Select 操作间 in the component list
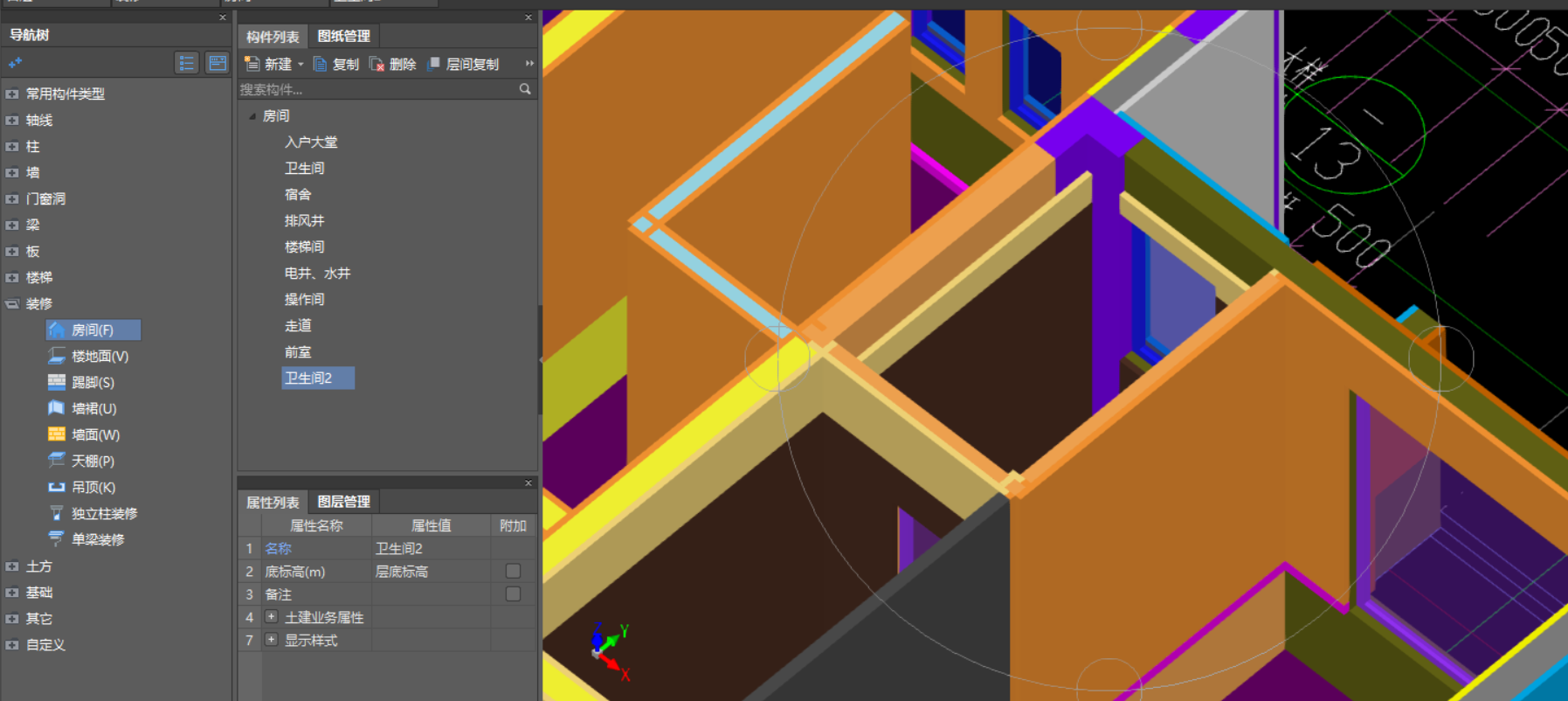The width and height of the screenshot is (1568, 701). click(x=304, y=300)
